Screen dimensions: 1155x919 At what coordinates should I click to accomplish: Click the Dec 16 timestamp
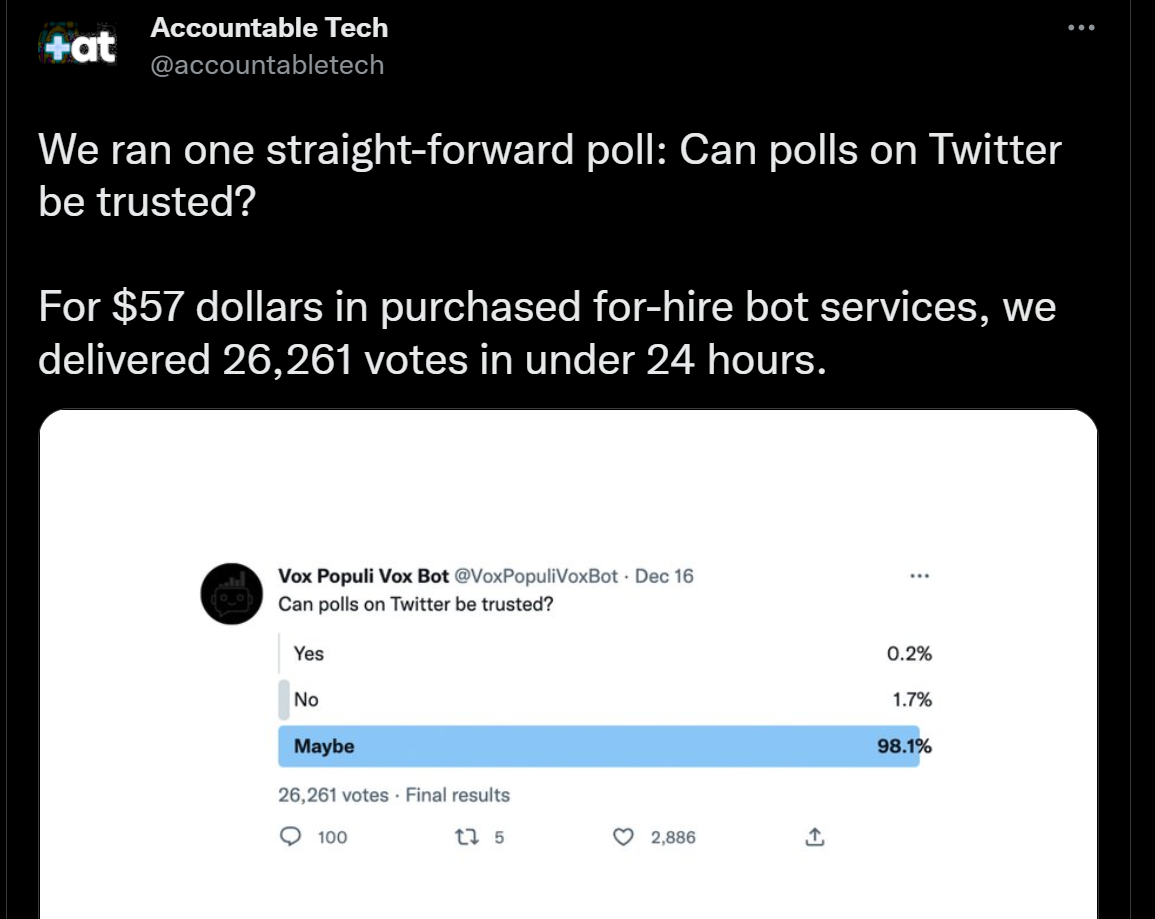pyautogui.click(x=664, y=576)
